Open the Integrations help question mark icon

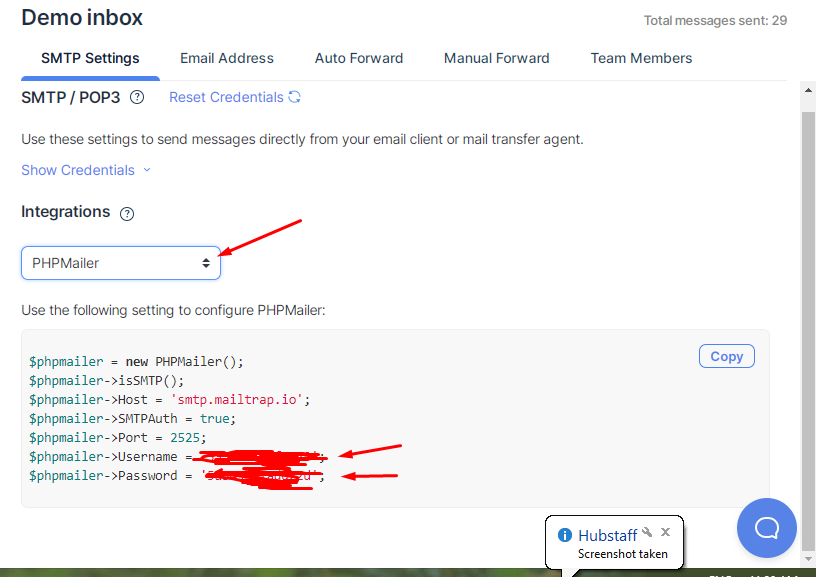pyautogui.click(x=126, y=212)
